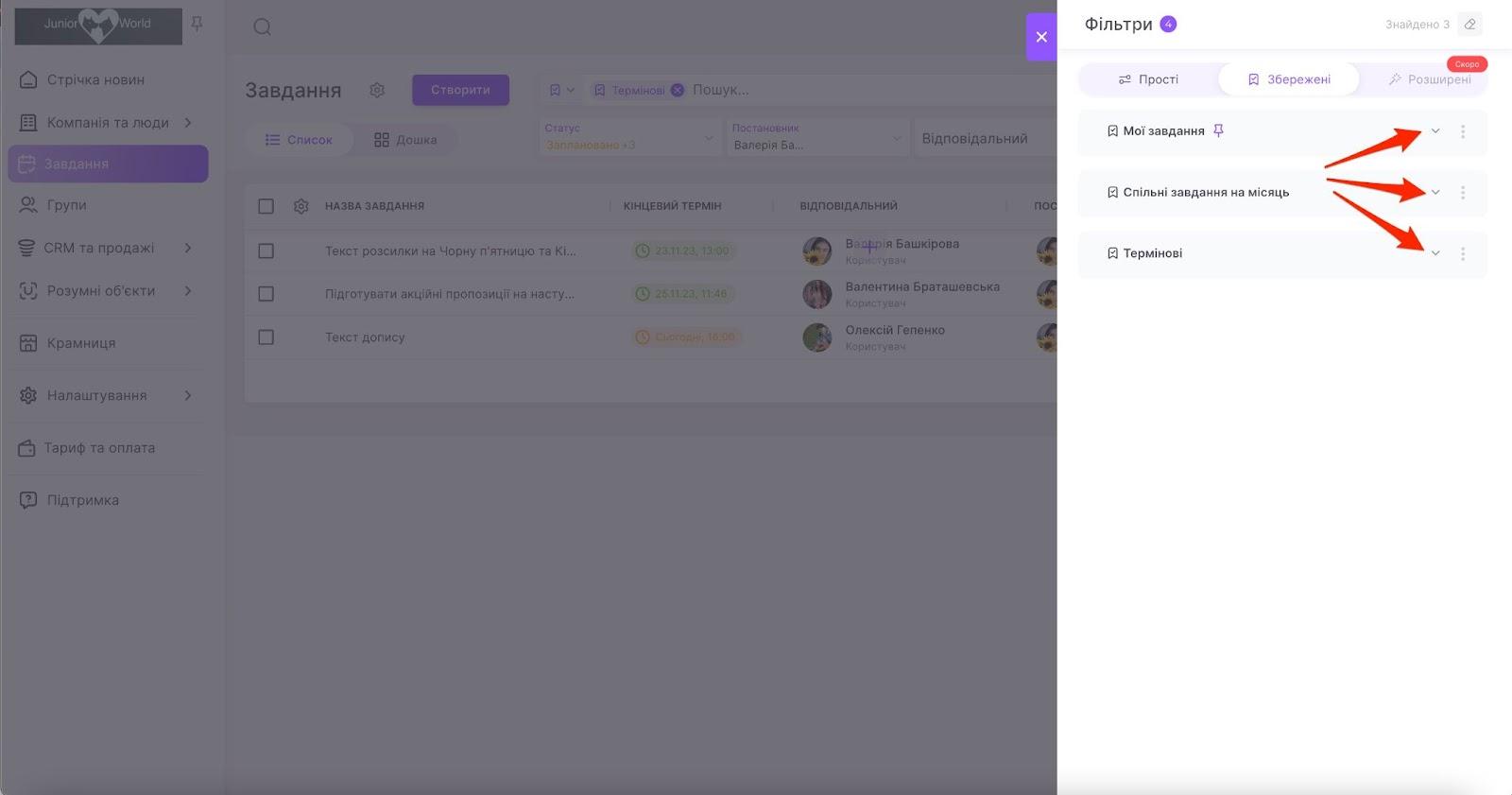Open Крамниця in the sidebar
The height and width of the screenshot is (795, 1512).
point(81,343)
